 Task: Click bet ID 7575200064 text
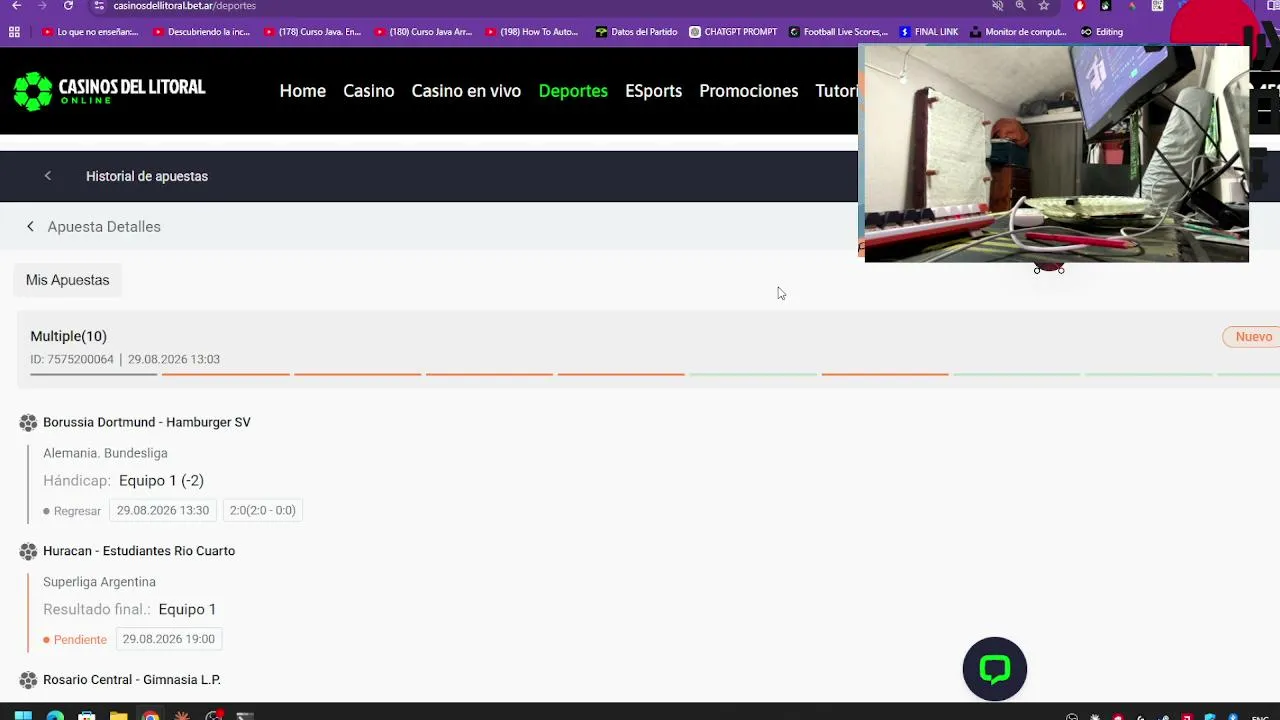pyautogui.click(x=72, y=359)
